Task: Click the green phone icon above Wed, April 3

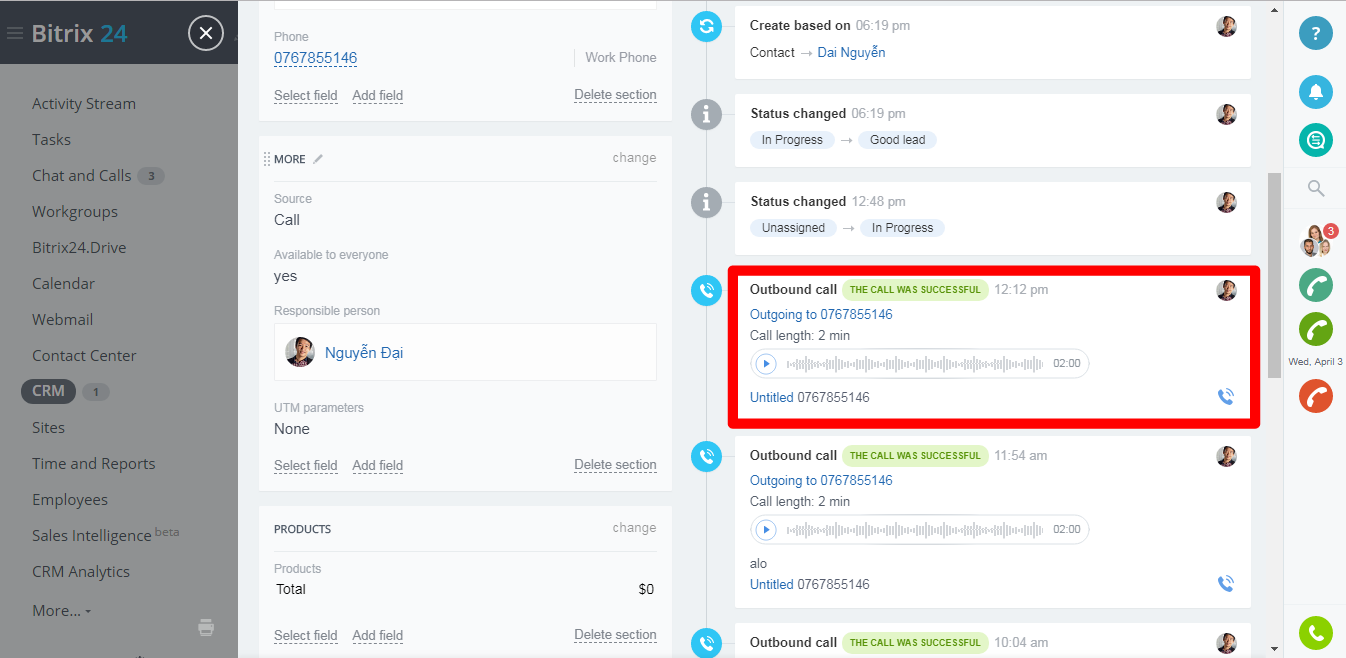Action: click(1316, 329)
